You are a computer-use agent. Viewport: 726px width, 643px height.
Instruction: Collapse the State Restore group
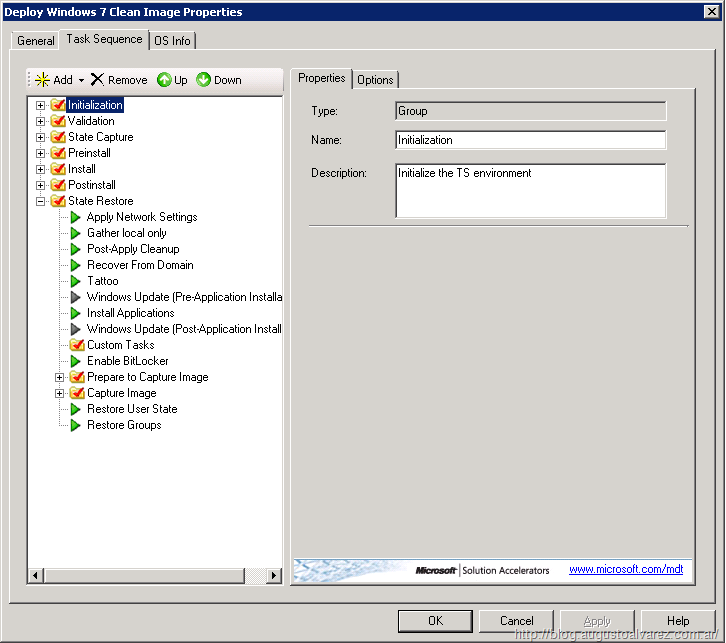[x=41, y=201]
